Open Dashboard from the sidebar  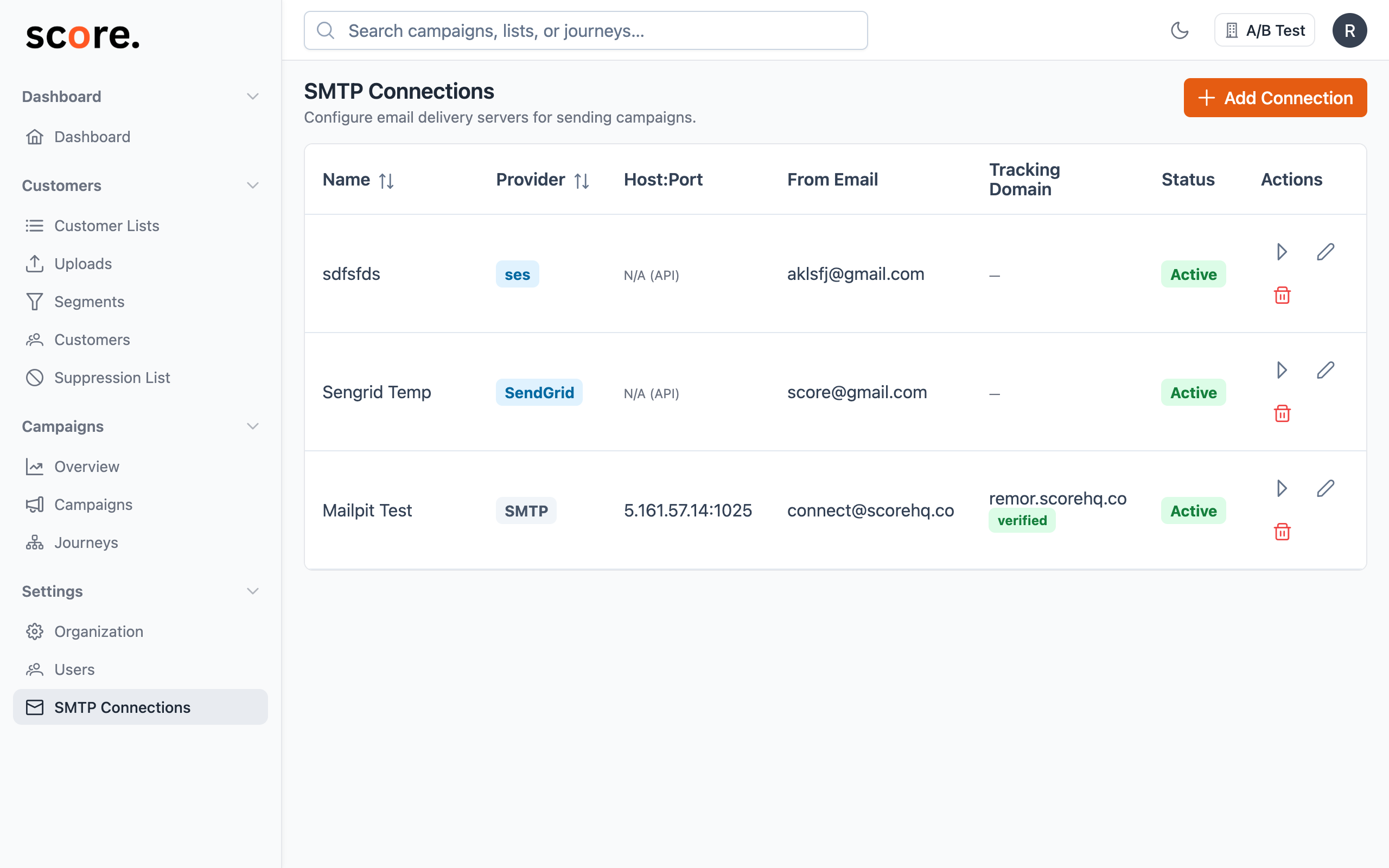pos(92,137)
